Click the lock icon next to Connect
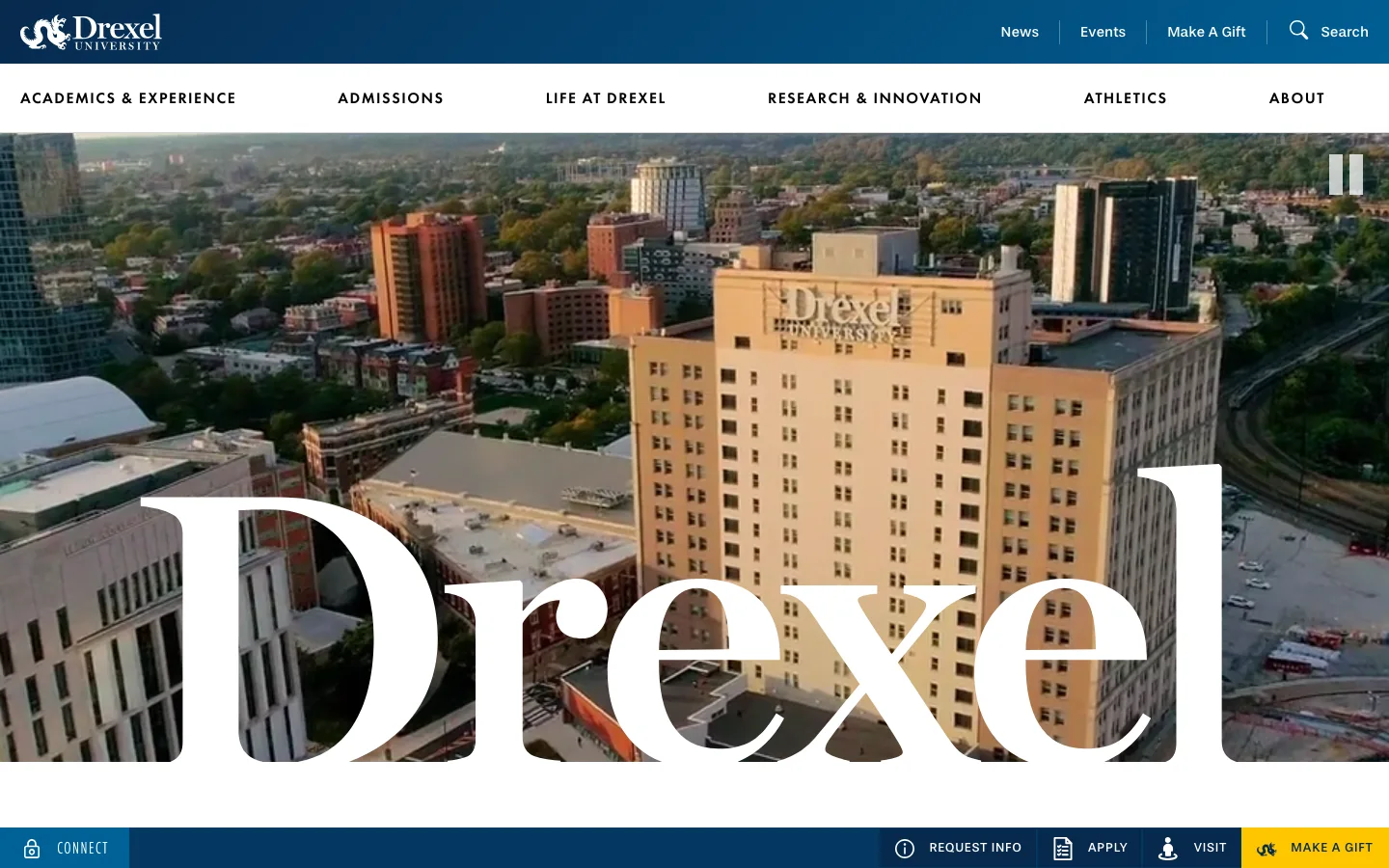 pyautogui.click(x=32, y=849)
